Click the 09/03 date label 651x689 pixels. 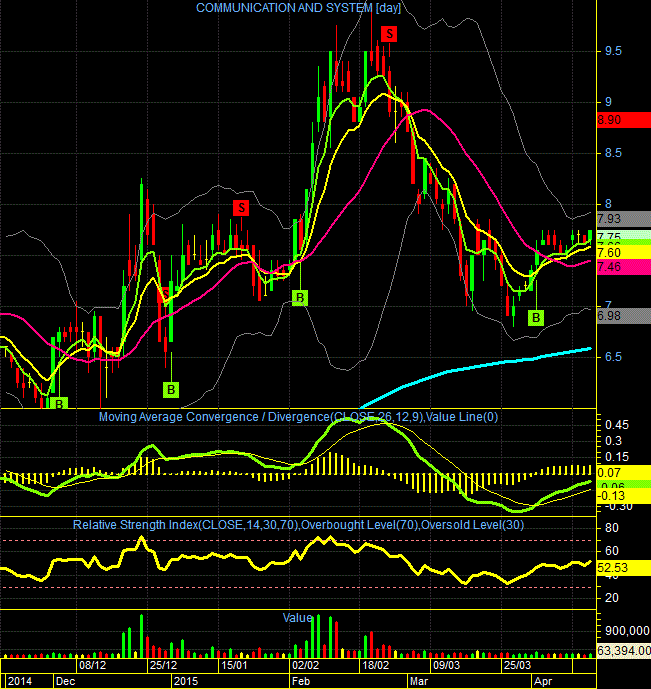coord(446,665)
